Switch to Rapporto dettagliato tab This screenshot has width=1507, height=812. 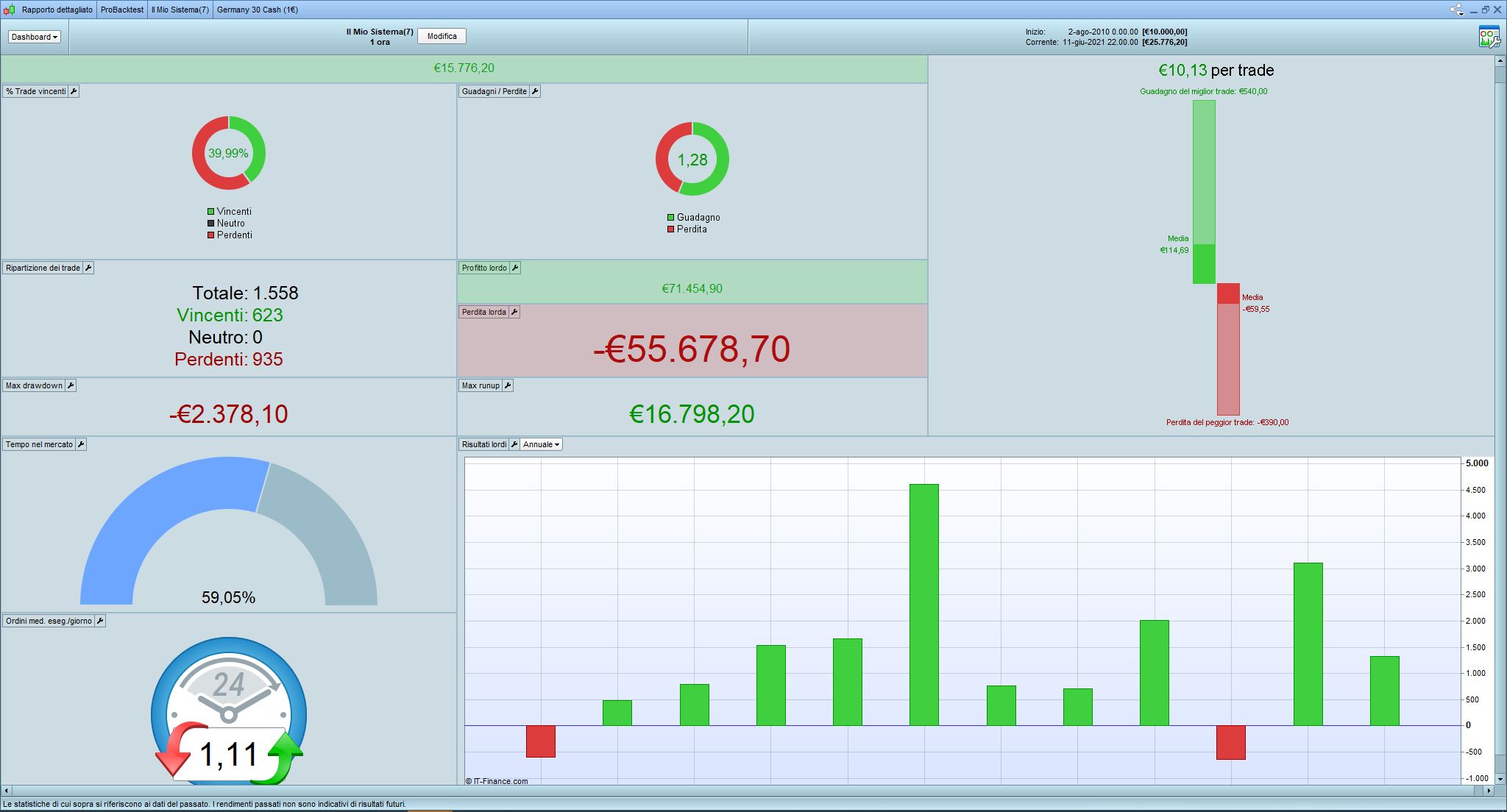pos(57,10)
